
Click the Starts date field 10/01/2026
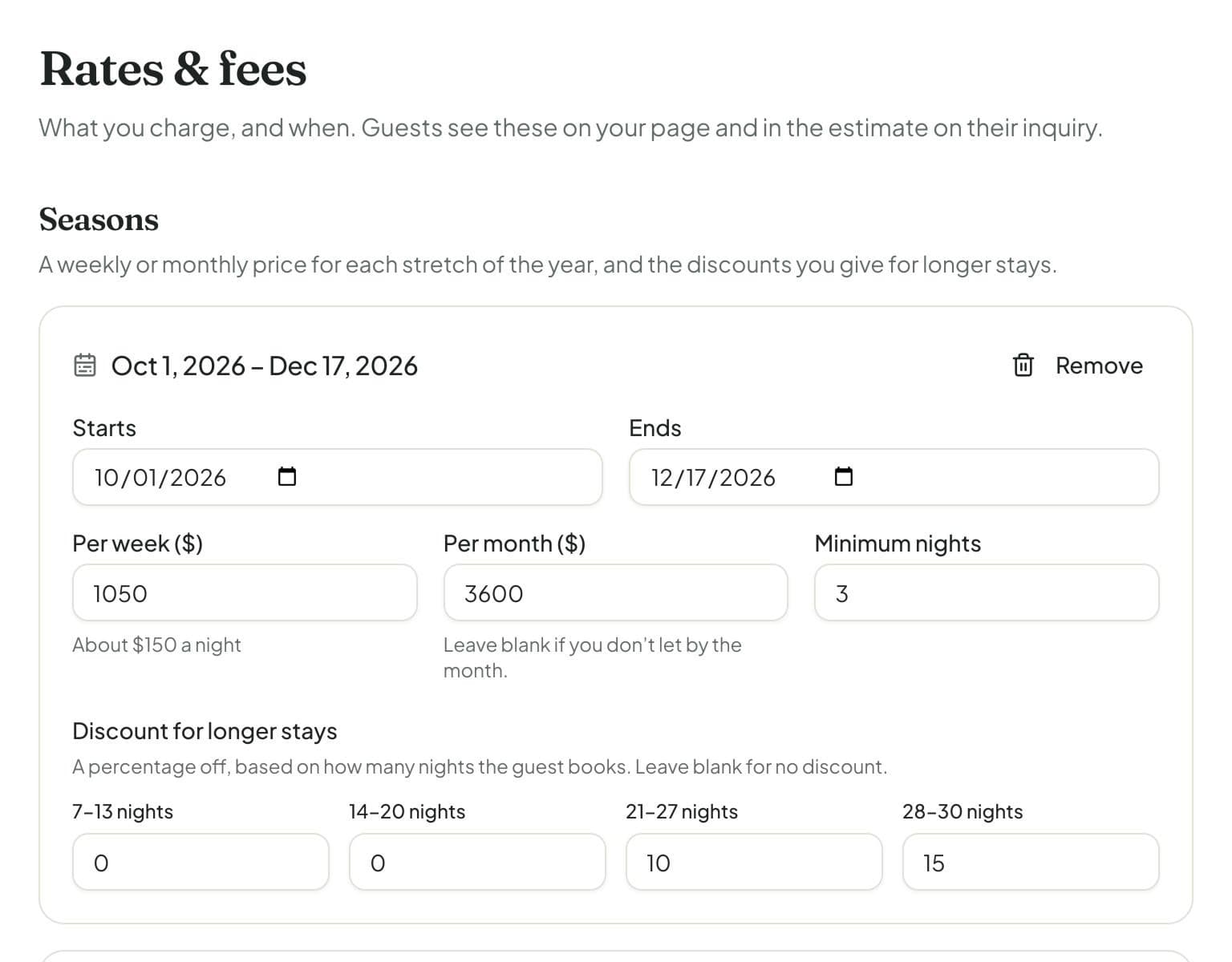(337, 477)
